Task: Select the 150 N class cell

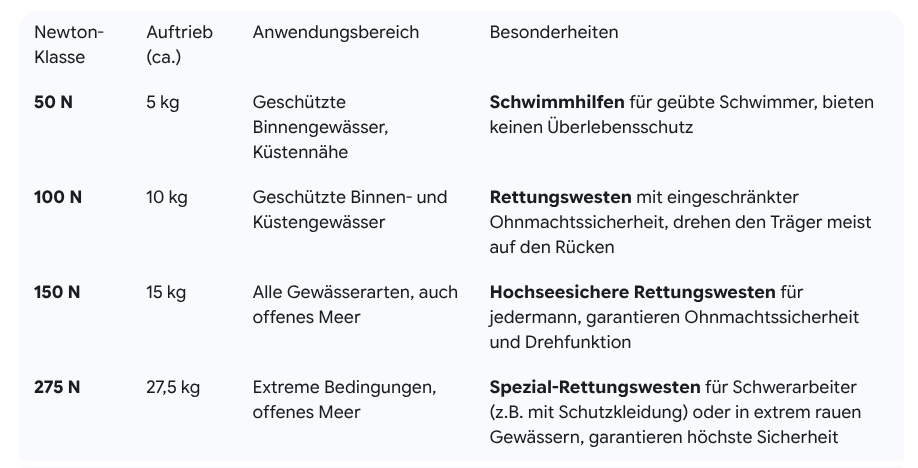Action: pos(57,292)
